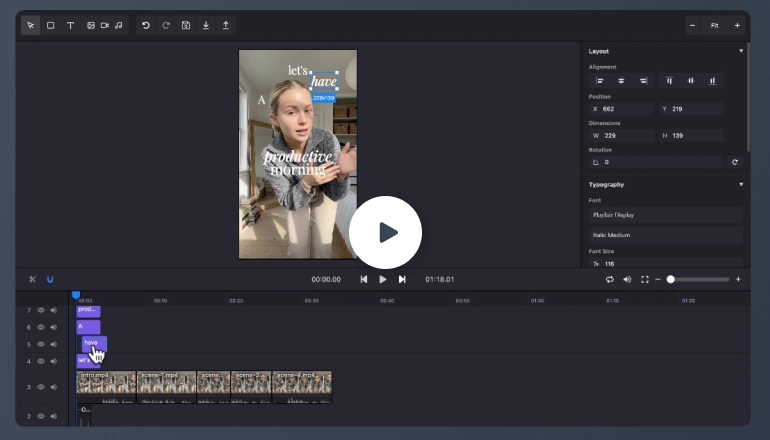Select the scene-1.mp4 clip
The width and height of the screenshot is (770, 440).
click(x=166, y=387)
